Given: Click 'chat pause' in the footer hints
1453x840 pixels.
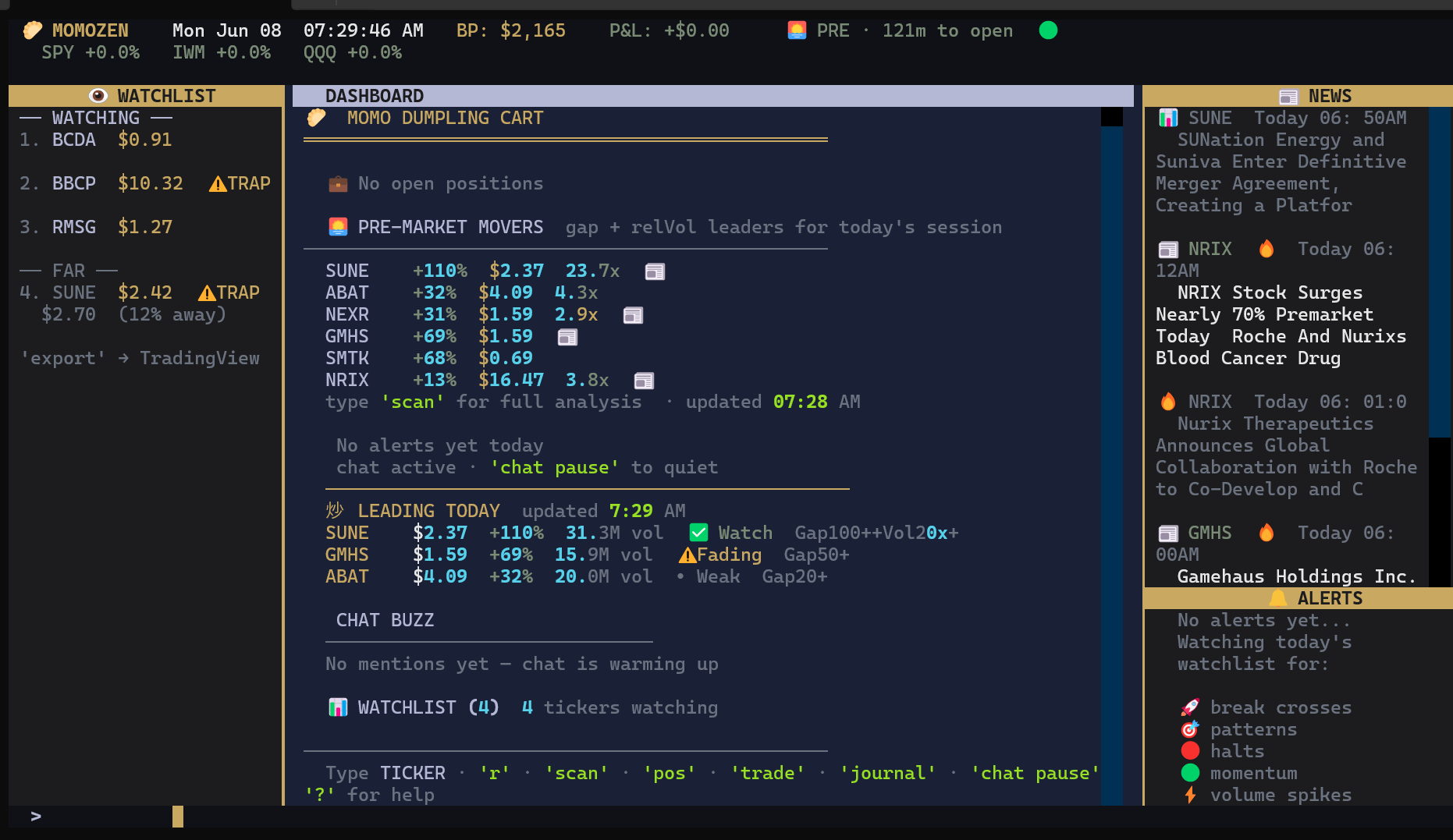Looking at the screenshot, I should 1036,773.
